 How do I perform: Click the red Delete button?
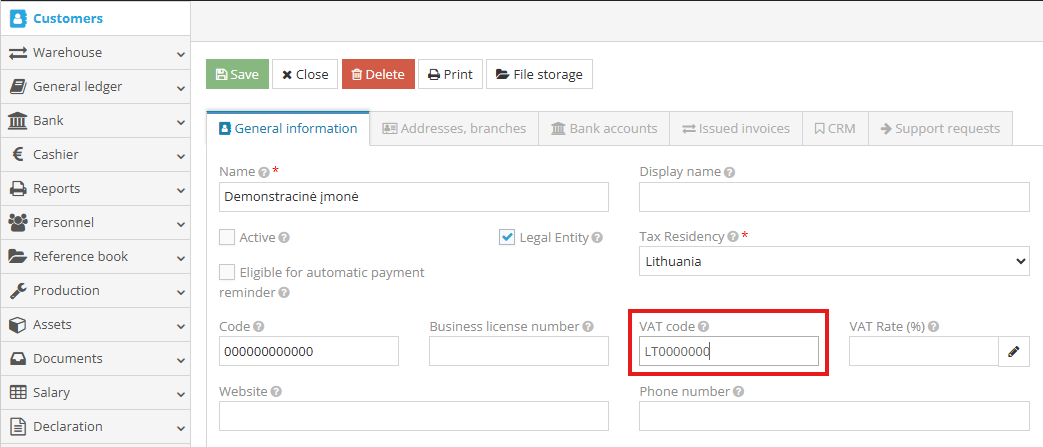point(378,74)
